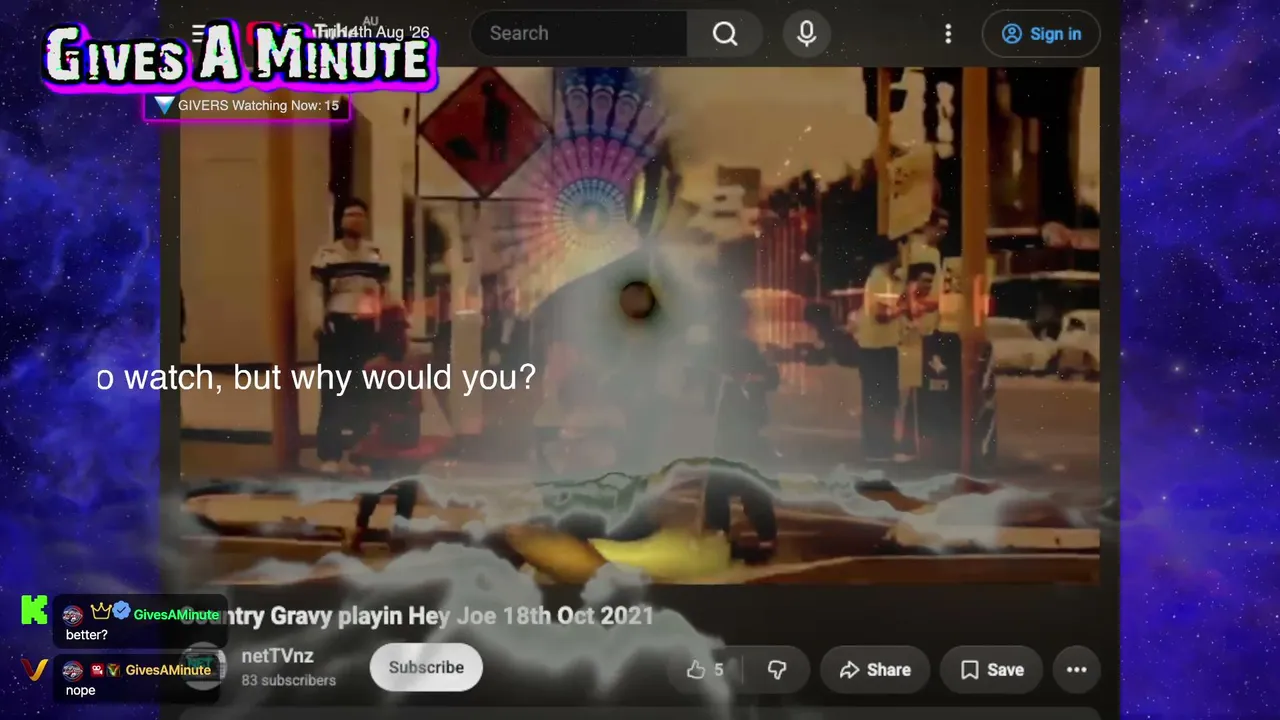Save the video to a playlist
Viewport: 1280px width, 720px height.
click(992, 670)
